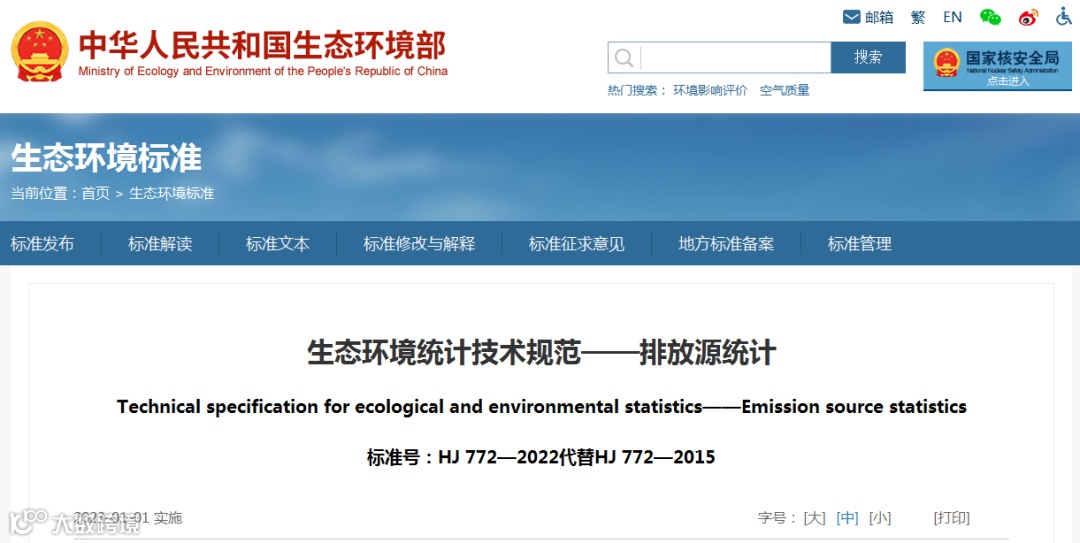Viewport: 1080px width, 543px height.
Task: Click the national emblem logo
Action: click(39, 51)
